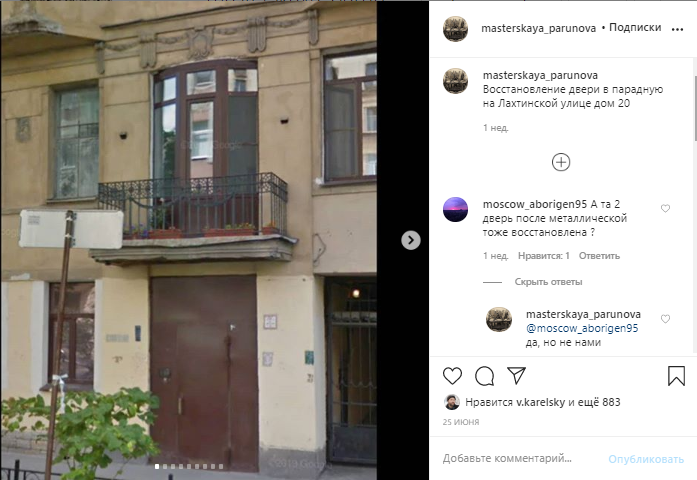The width and height of the screenshot is (697, 480).
Task: Open 25 июня post date link
Action: [461, 422]
